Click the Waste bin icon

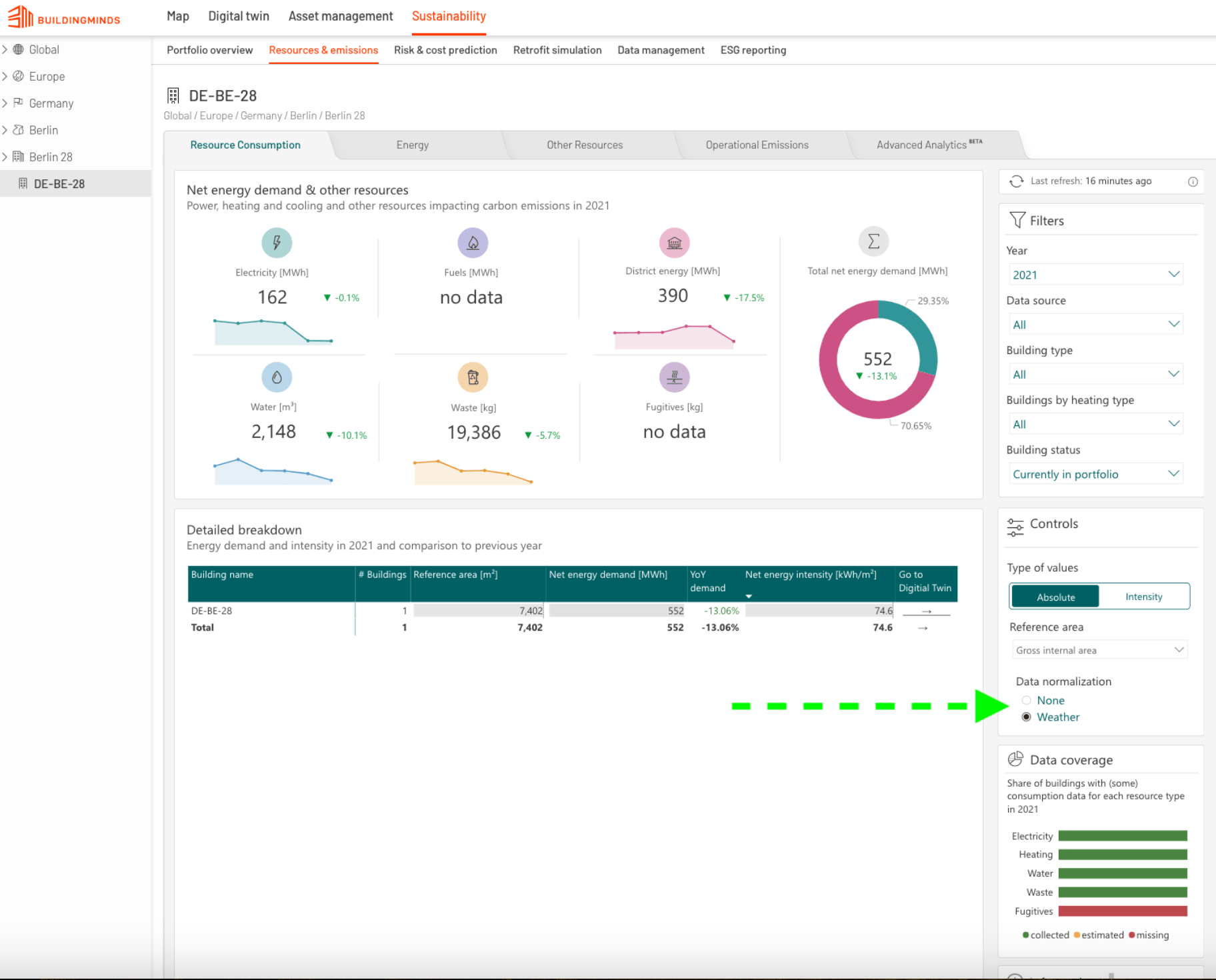(x=473, y=377)
